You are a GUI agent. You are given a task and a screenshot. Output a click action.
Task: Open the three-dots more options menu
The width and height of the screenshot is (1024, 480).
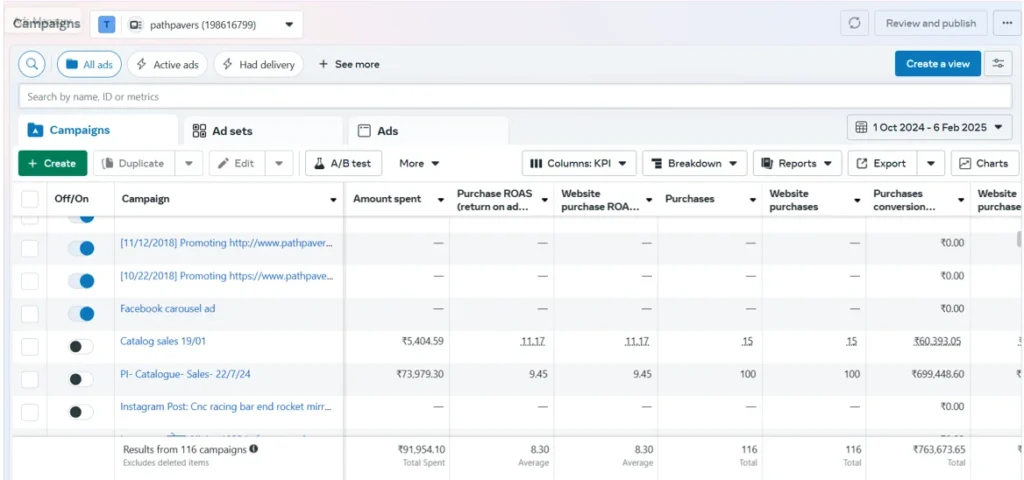(1006, 24)
